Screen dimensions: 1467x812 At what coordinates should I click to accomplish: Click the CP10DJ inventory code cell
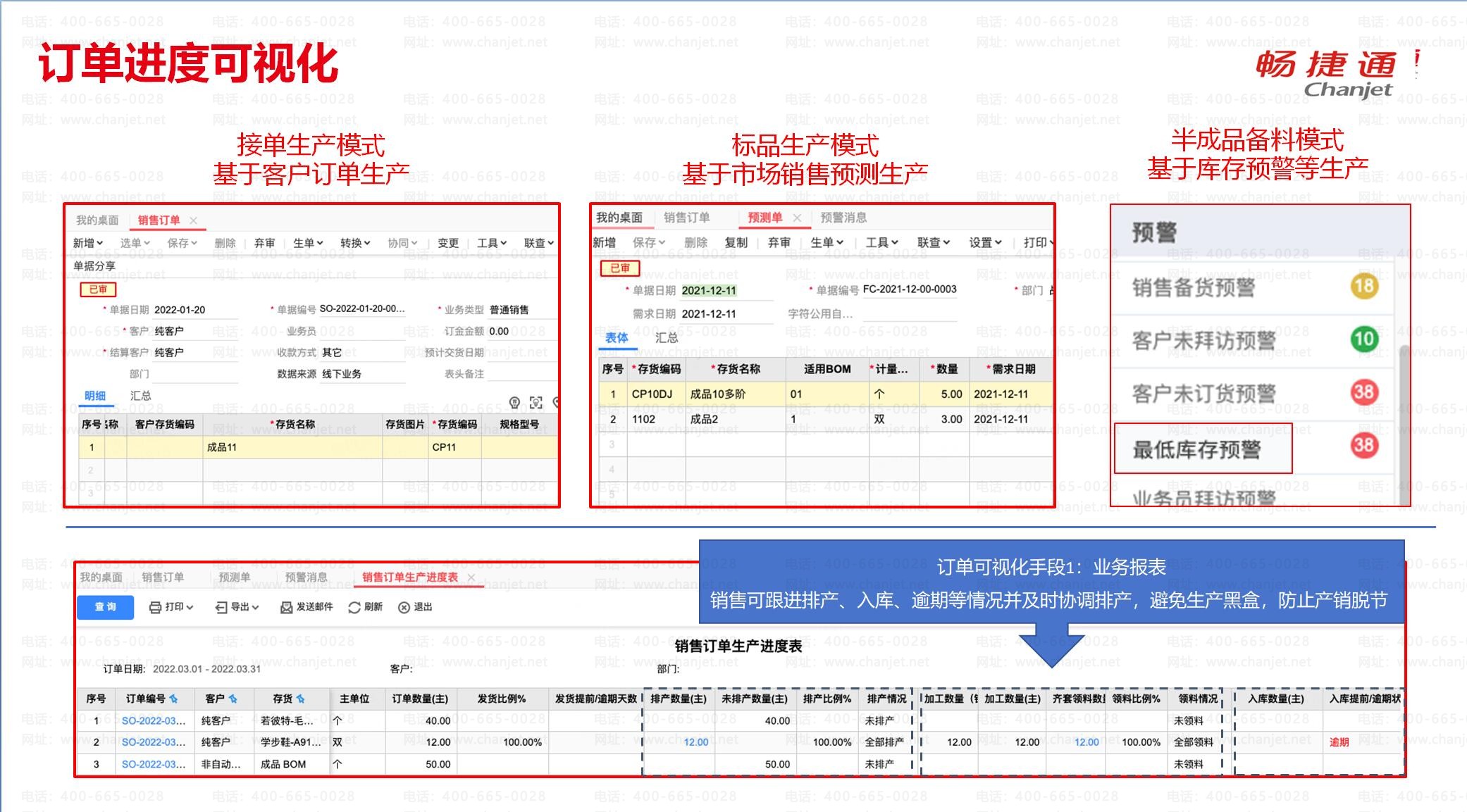coord(656,394)
